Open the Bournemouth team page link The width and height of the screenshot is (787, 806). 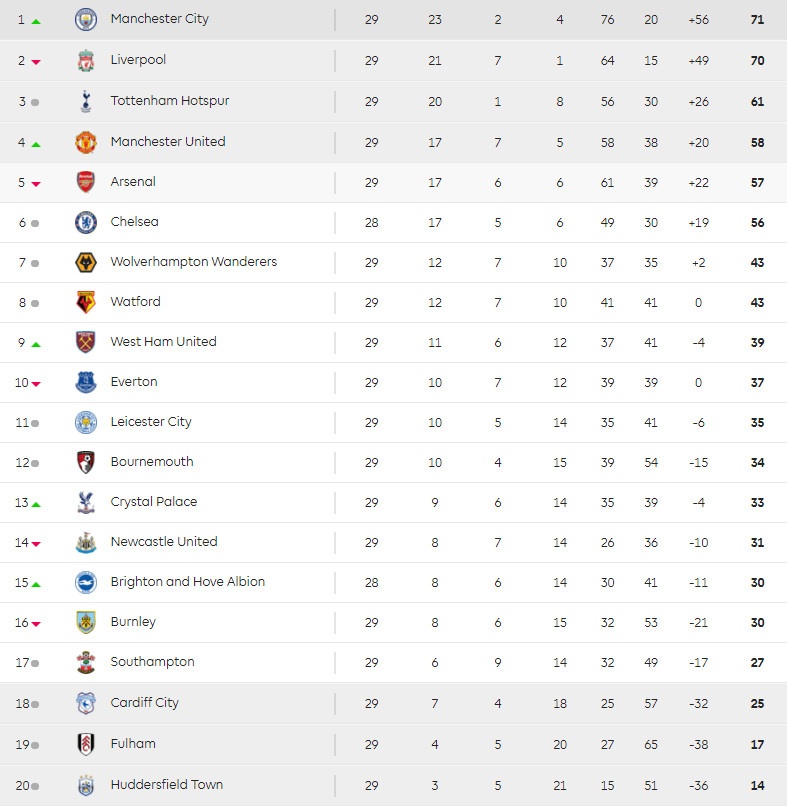152,462
